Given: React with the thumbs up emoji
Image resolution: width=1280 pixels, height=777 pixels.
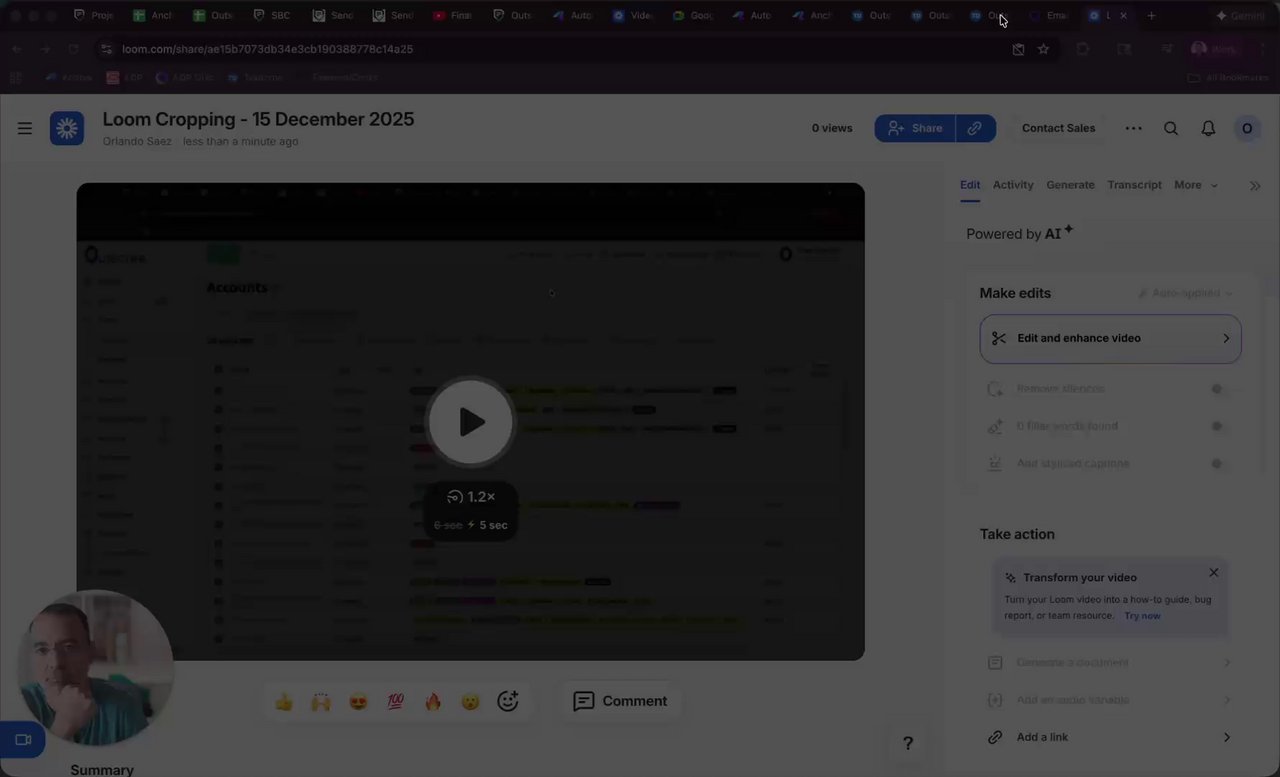Looking at the screenshot, I should pyautogui.click(x=284, y=702).
